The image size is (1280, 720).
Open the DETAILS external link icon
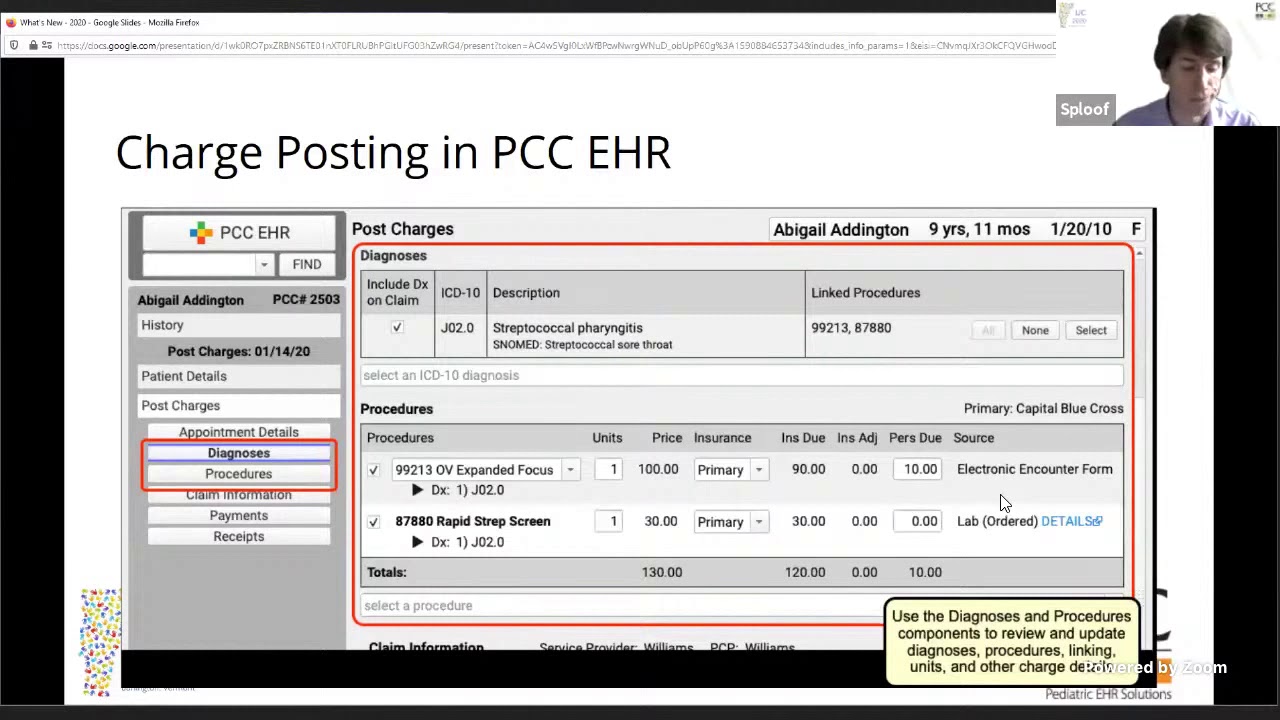(x=1098, y=521)
